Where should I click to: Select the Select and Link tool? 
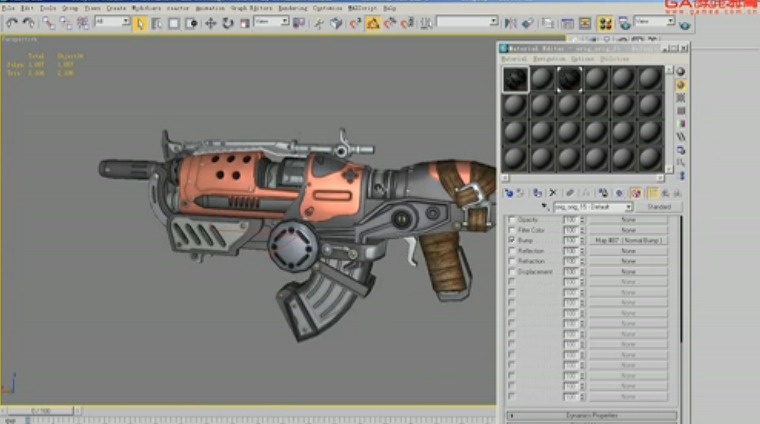[x=48, y=23]
